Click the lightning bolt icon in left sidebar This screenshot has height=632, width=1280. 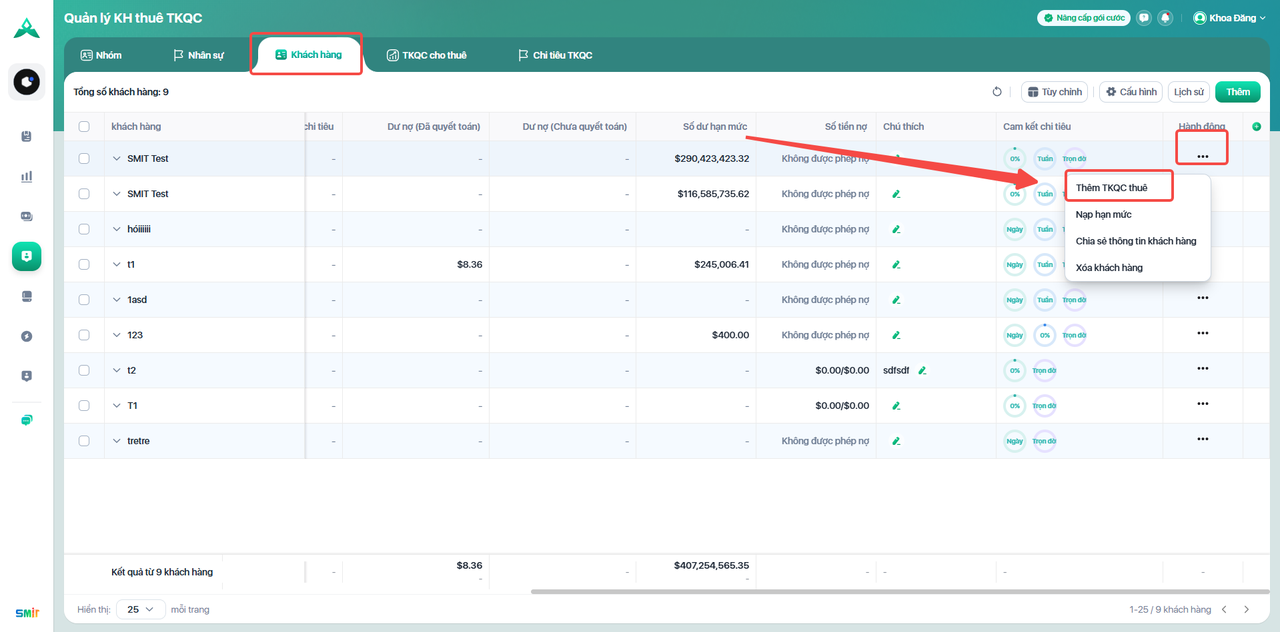[27, 336]
